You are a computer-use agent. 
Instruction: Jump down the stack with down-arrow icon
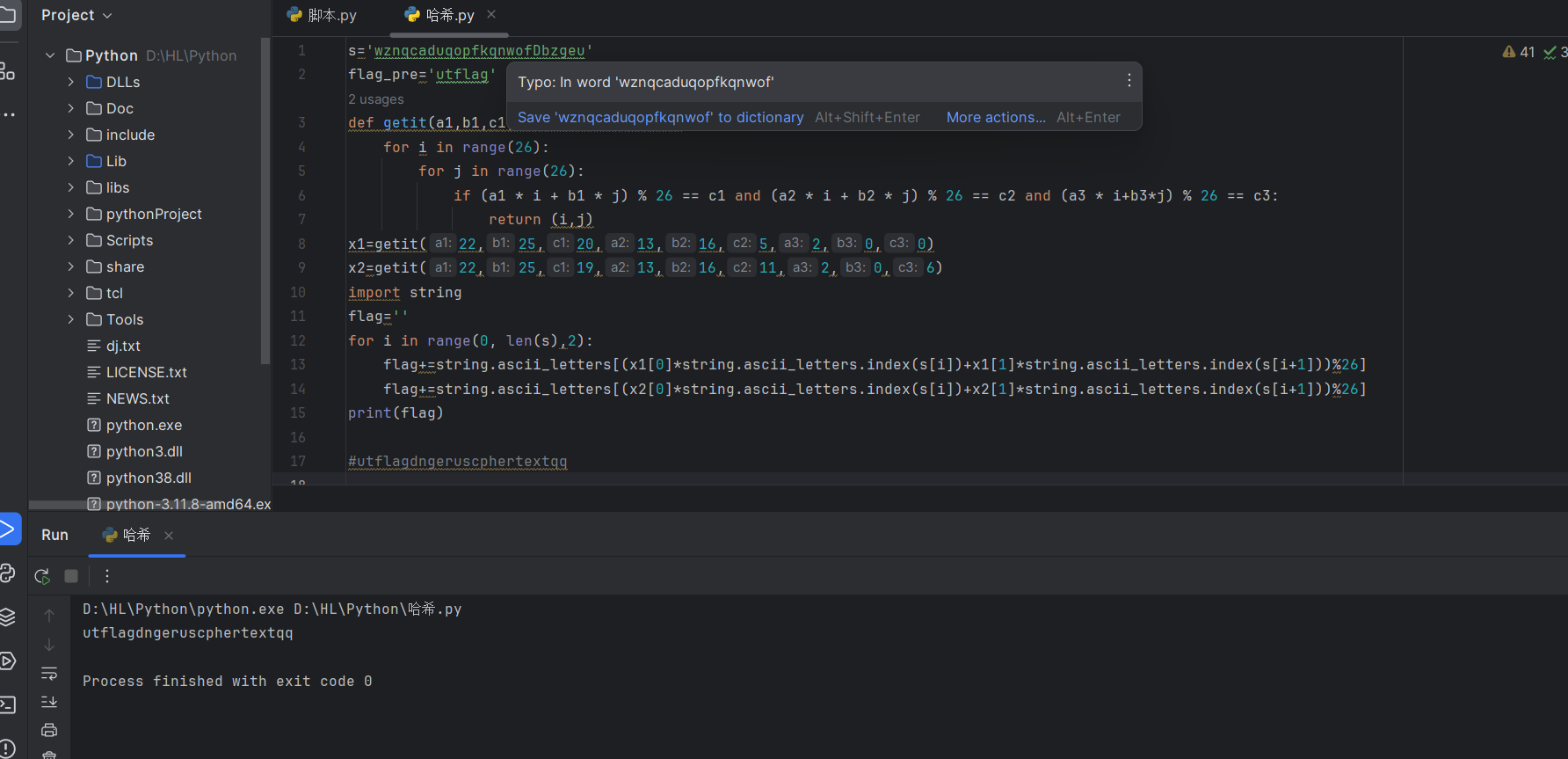tap(49, 645)
